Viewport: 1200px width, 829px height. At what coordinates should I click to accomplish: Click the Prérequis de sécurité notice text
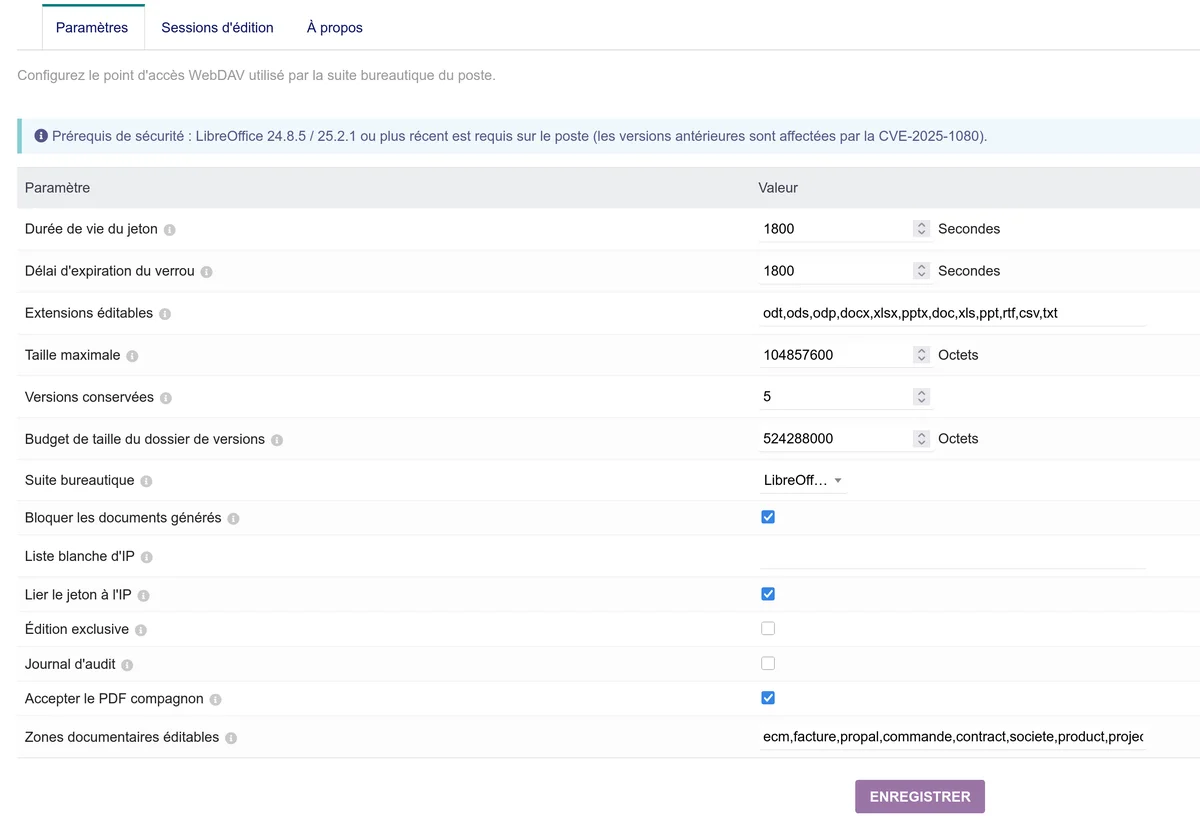tap(520, 136)
